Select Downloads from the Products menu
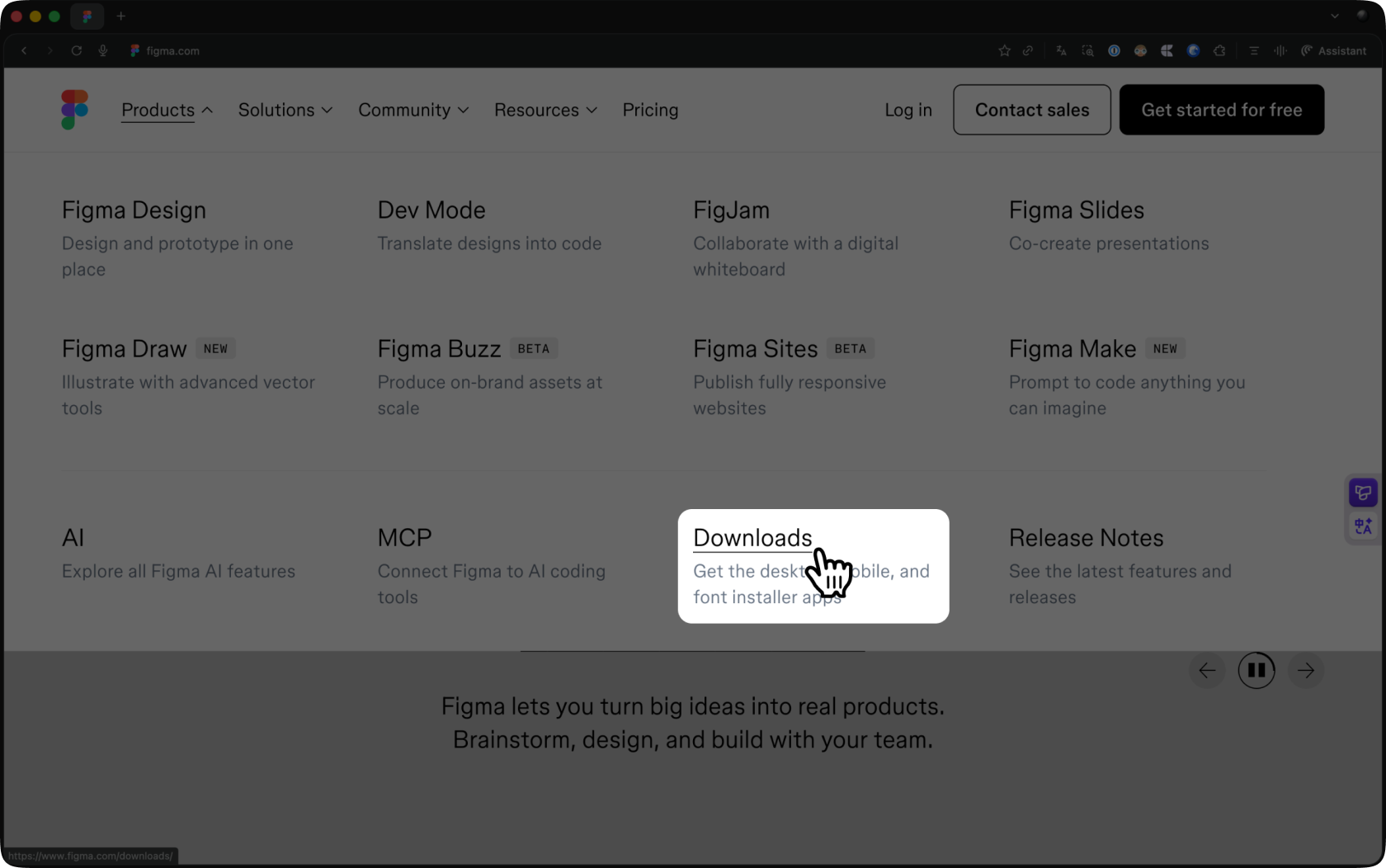 click(752, 538)
